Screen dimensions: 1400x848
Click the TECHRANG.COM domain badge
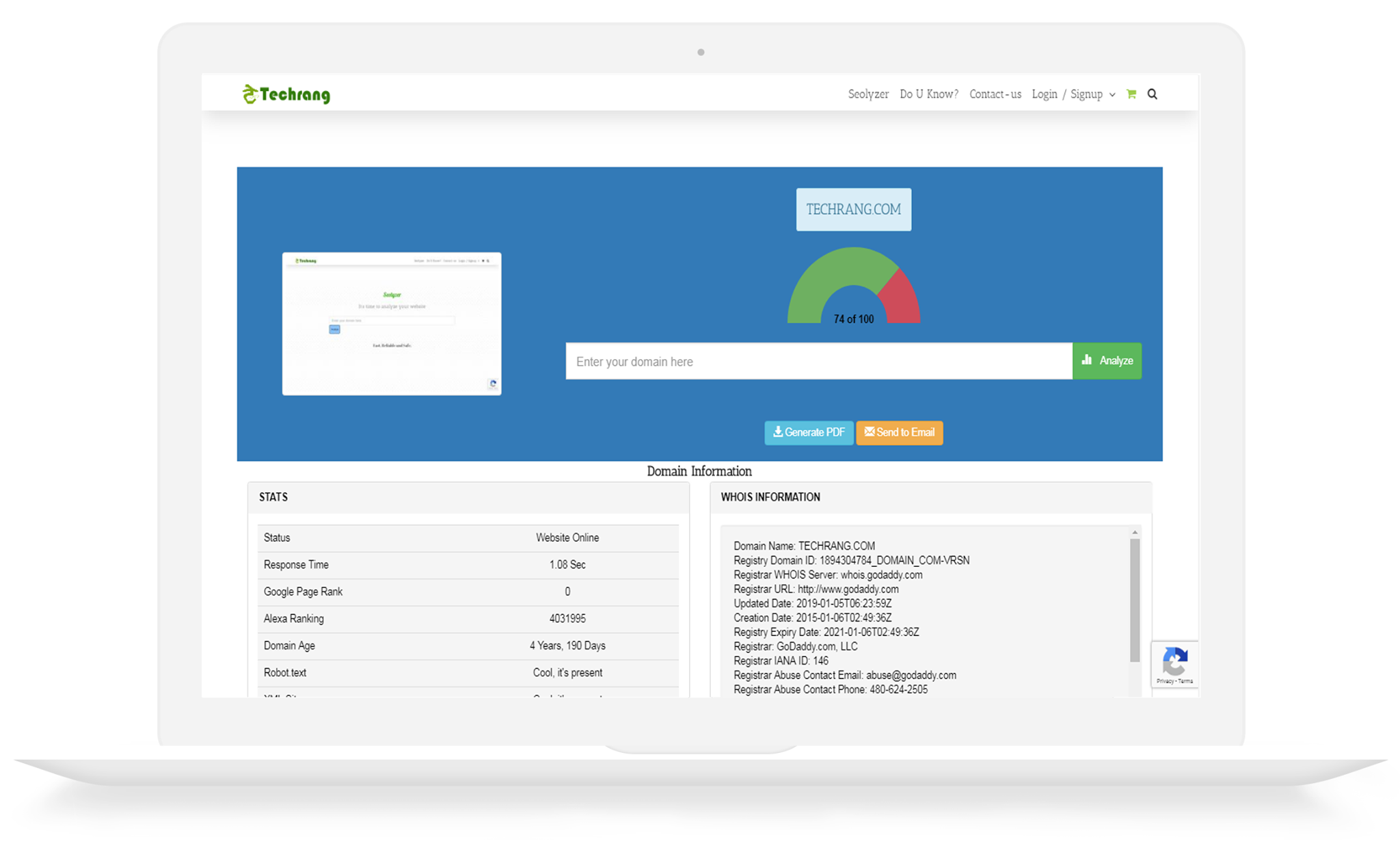click(854, 209)
